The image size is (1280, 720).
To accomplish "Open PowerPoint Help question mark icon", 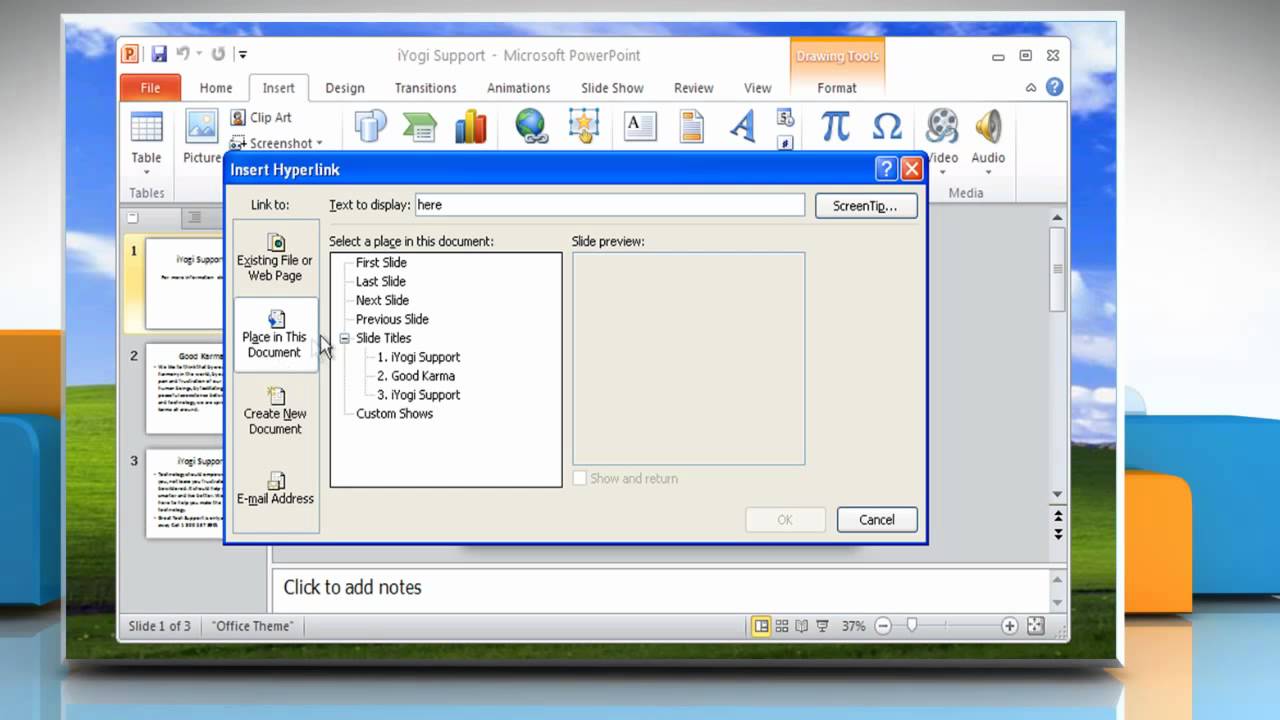I will [x=1054, y=87].
